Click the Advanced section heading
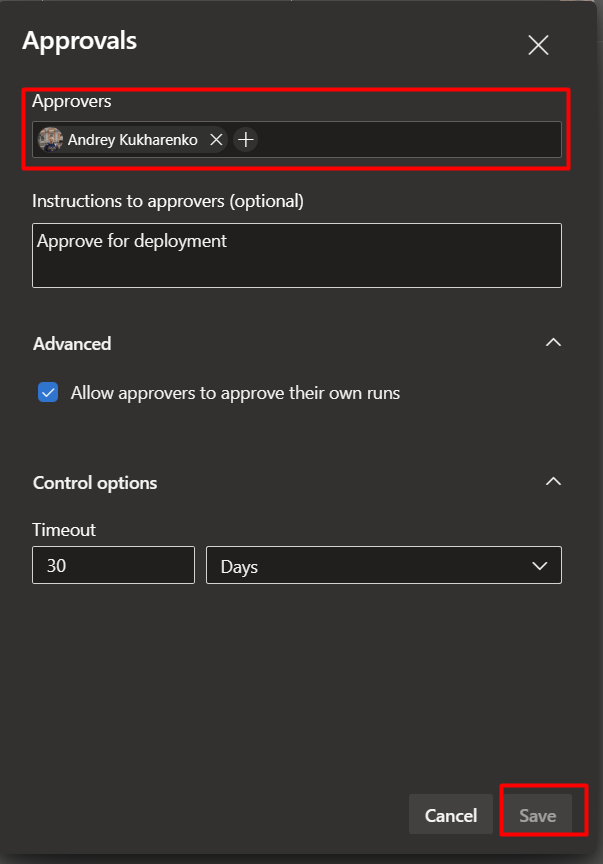603x864 pixels. point(72,344)
